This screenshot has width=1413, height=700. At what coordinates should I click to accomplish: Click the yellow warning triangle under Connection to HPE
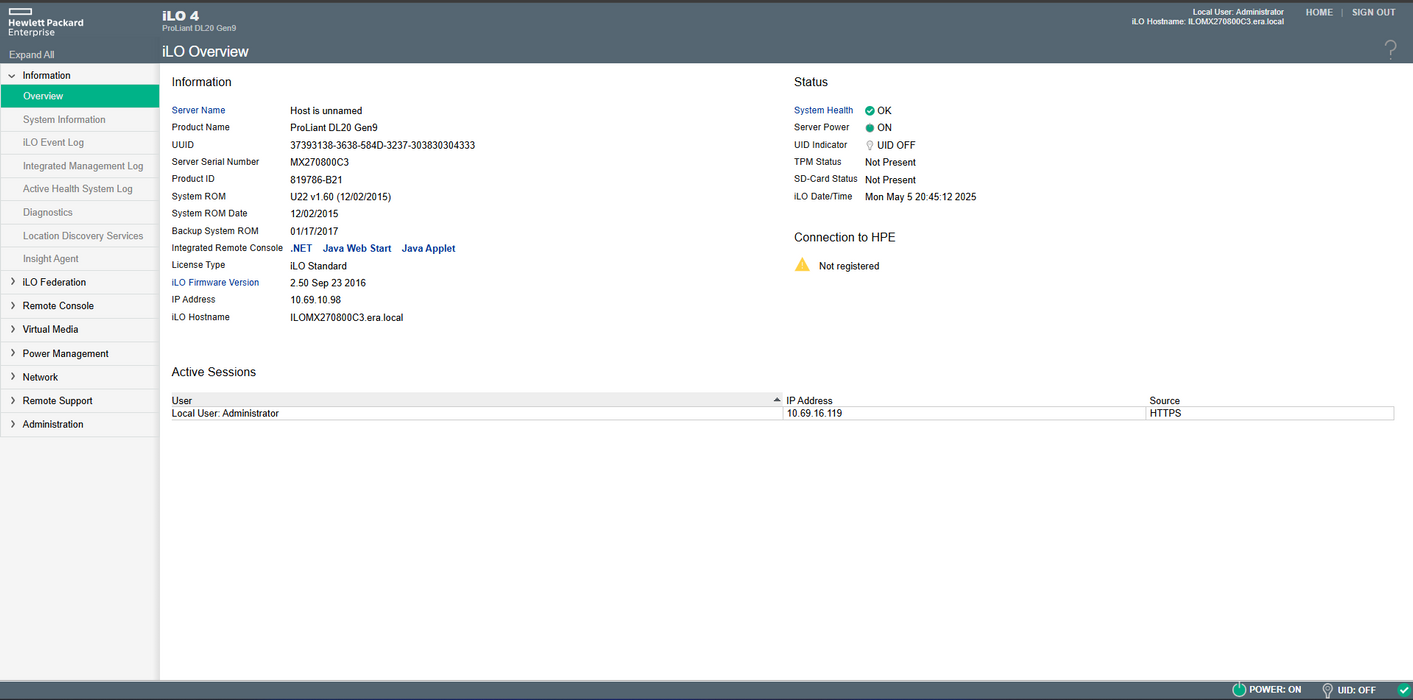tap(802, 265)
